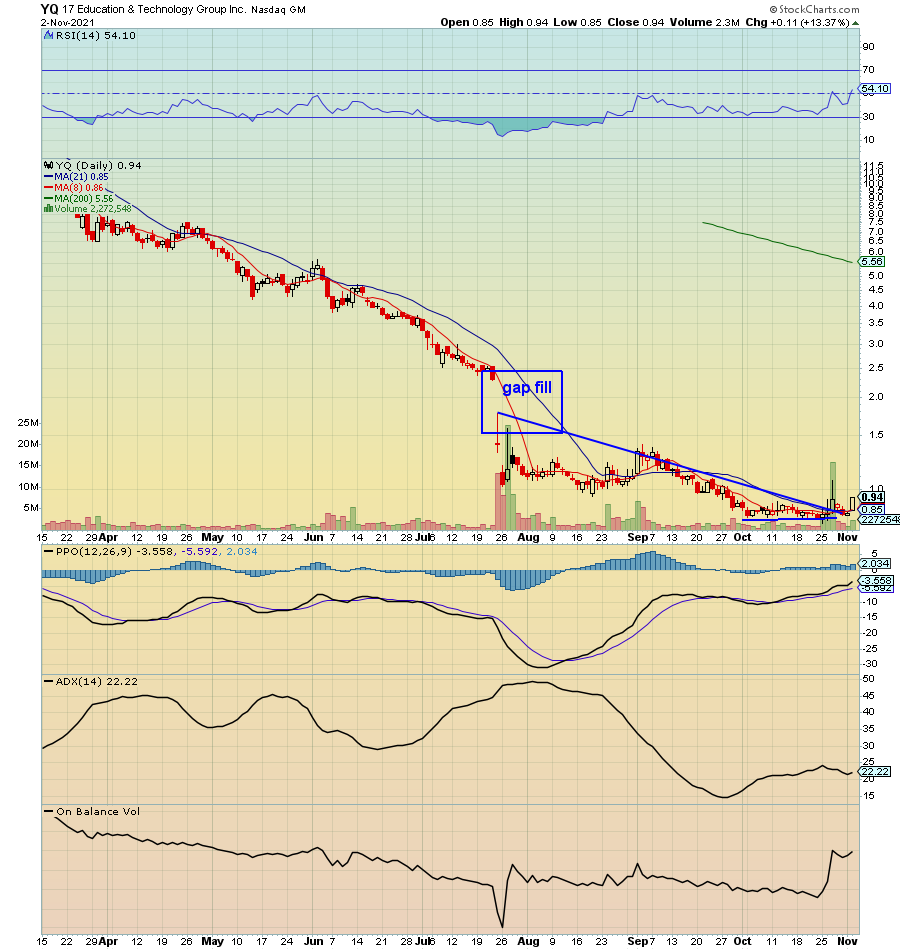The height and width of the screenshot is (950, 900).
Task: Click the Low 0.85 value in the header
Action: click(577, 22)
